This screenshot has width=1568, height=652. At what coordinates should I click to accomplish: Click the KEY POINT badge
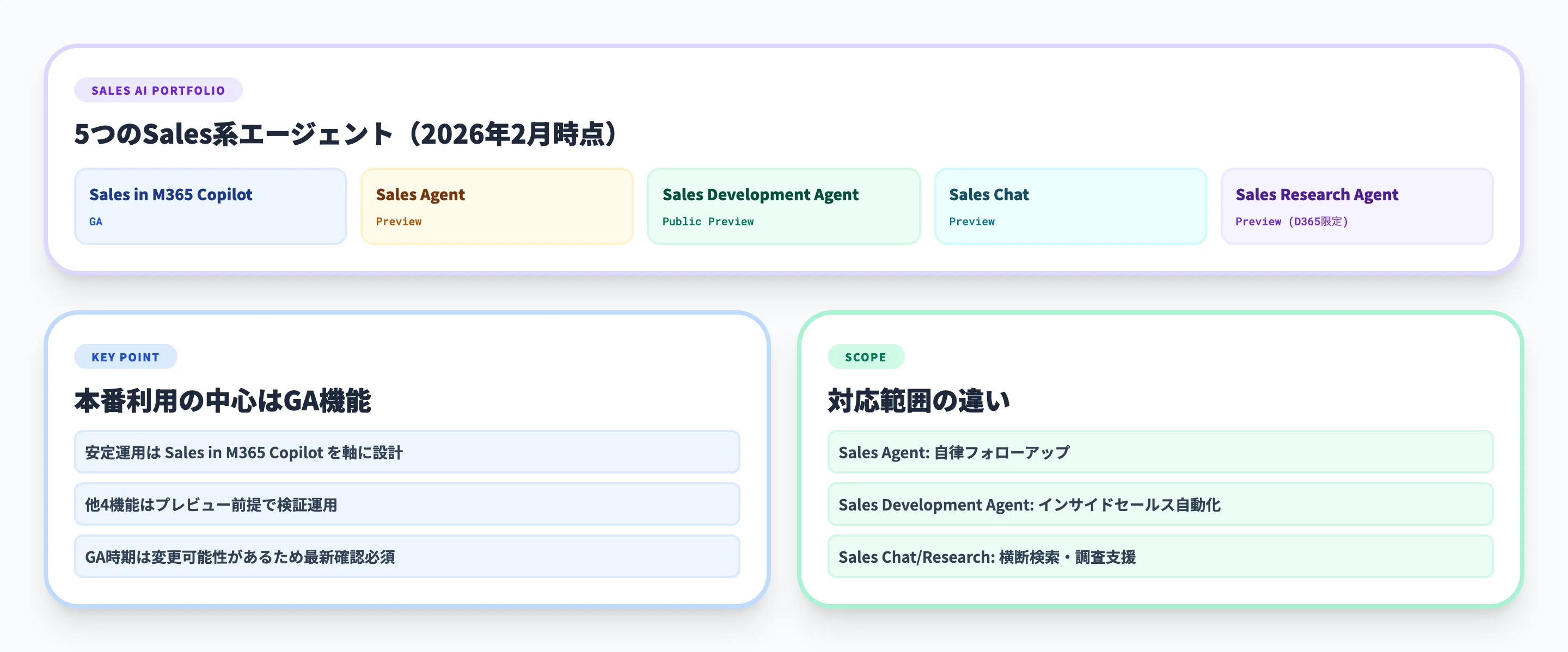click(125, 356)
